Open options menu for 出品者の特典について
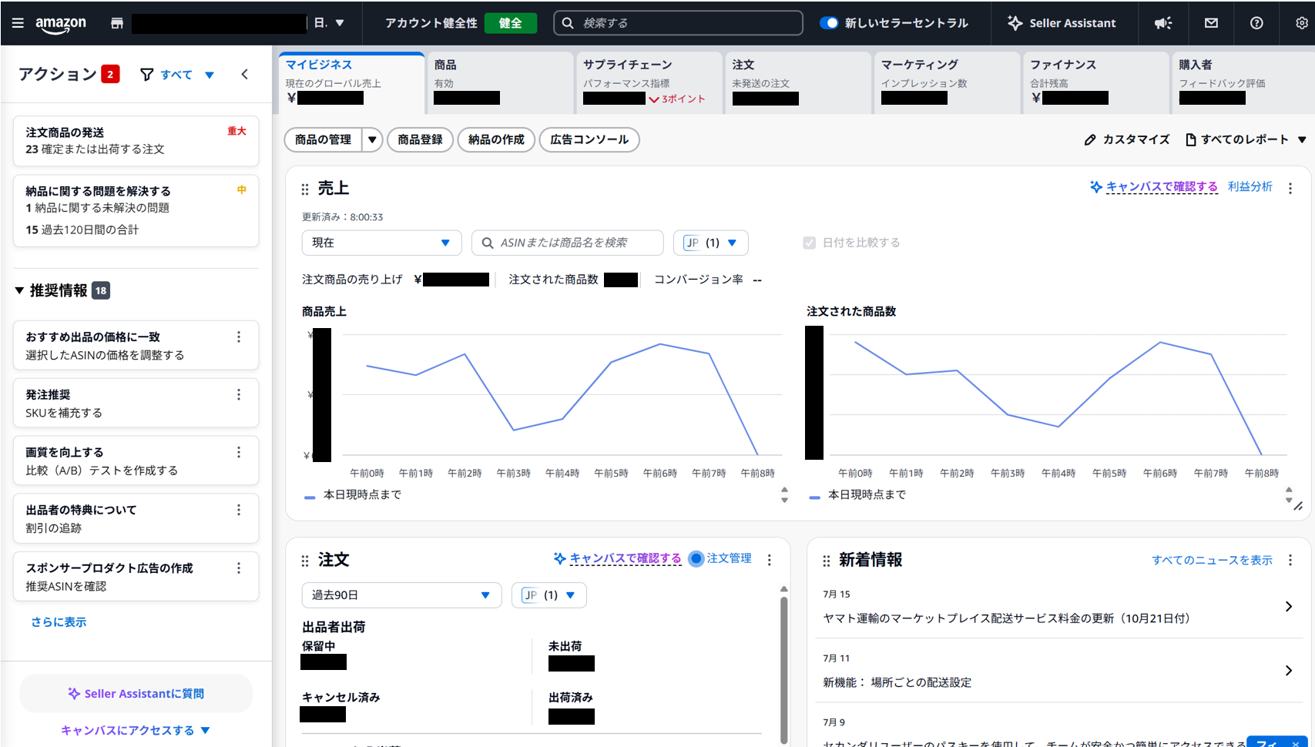The image size is (1315, 747). pyautogui.click(x=238, y=510)
